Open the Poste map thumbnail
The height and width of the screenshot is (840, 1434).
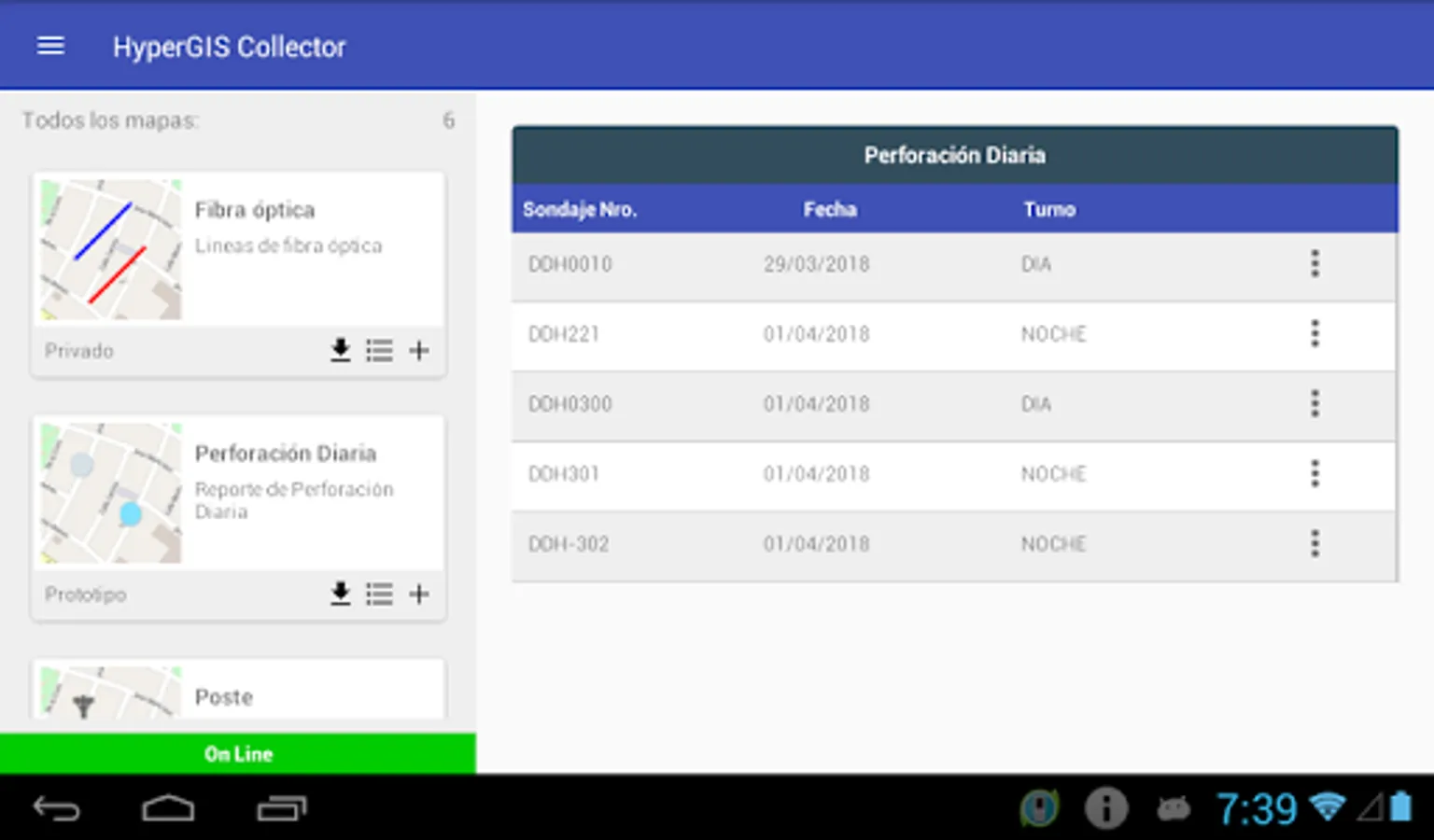(111, 693)
